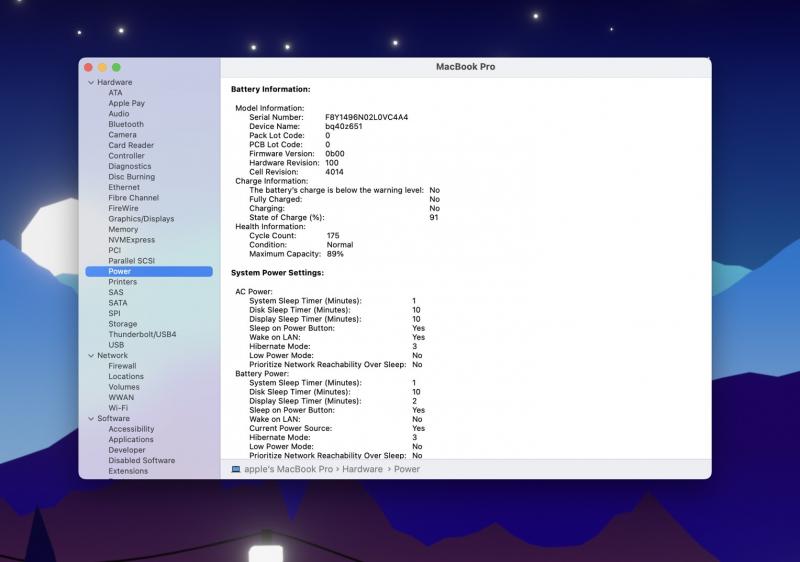Select SAS in the sidebar
Image resolution: width=800 pixels, height=562 pixels.
116,292
